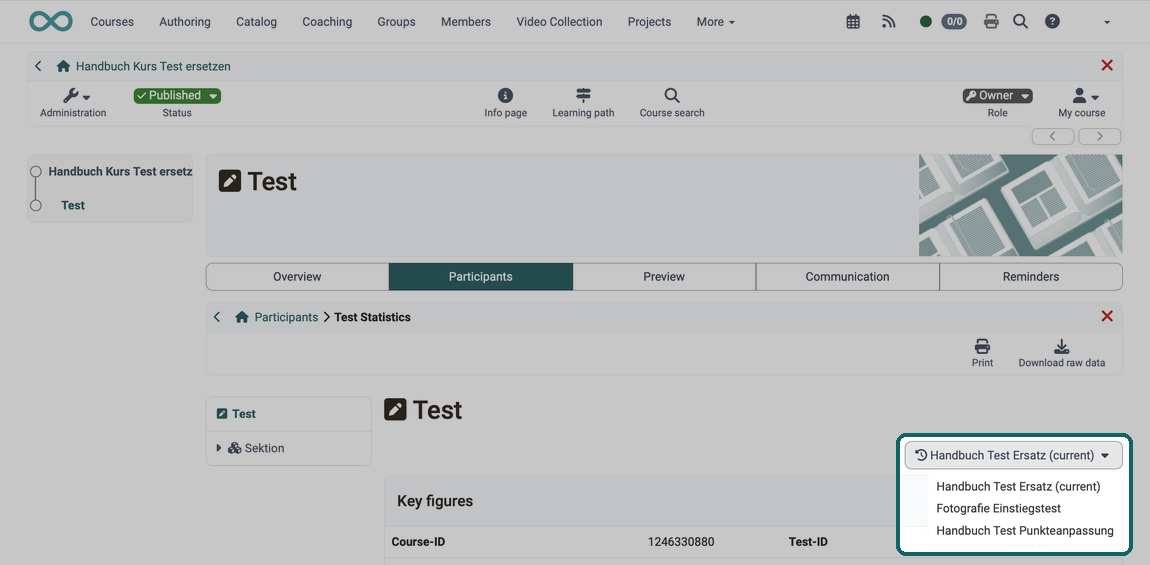
Task: Open the 0/0 chat counter badge
Action: (x=954, y=22)
